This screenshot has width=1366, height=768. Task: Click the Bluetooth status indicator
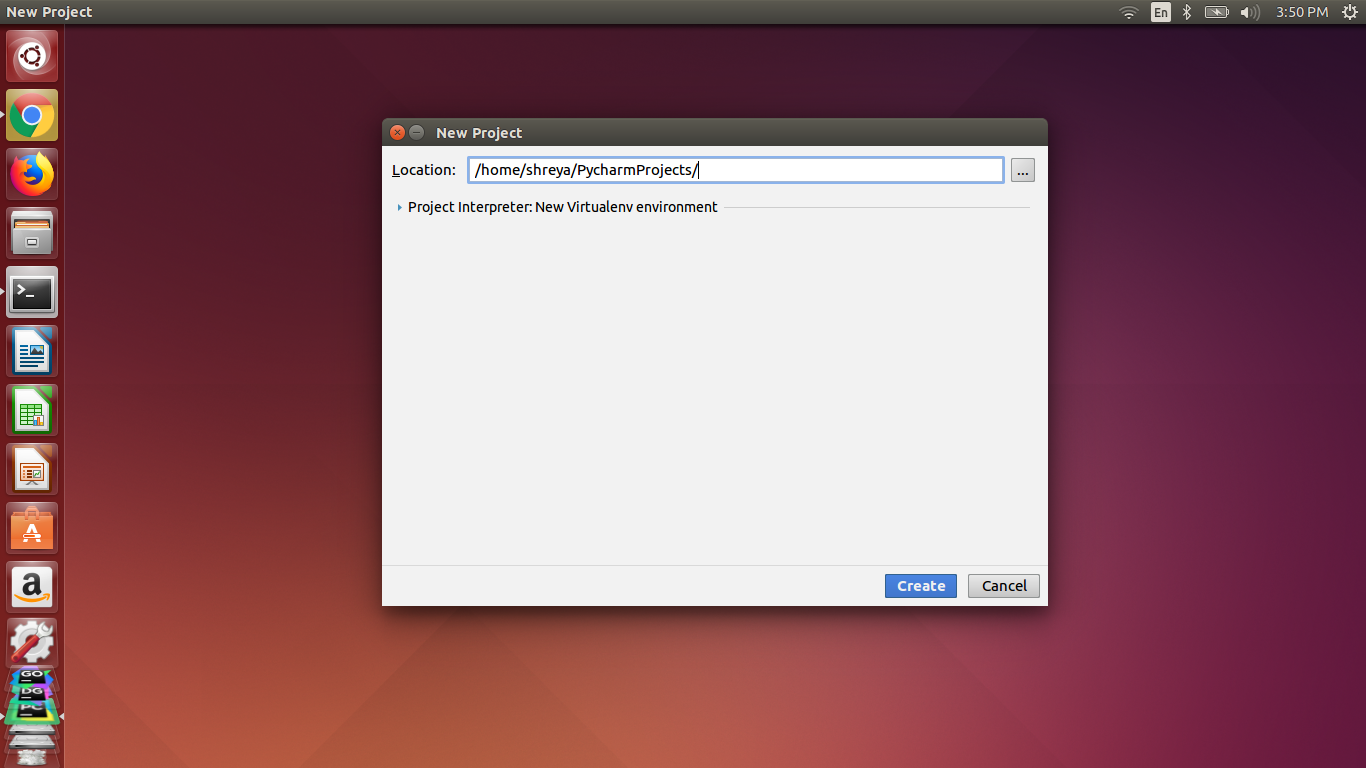(1186, 12)
